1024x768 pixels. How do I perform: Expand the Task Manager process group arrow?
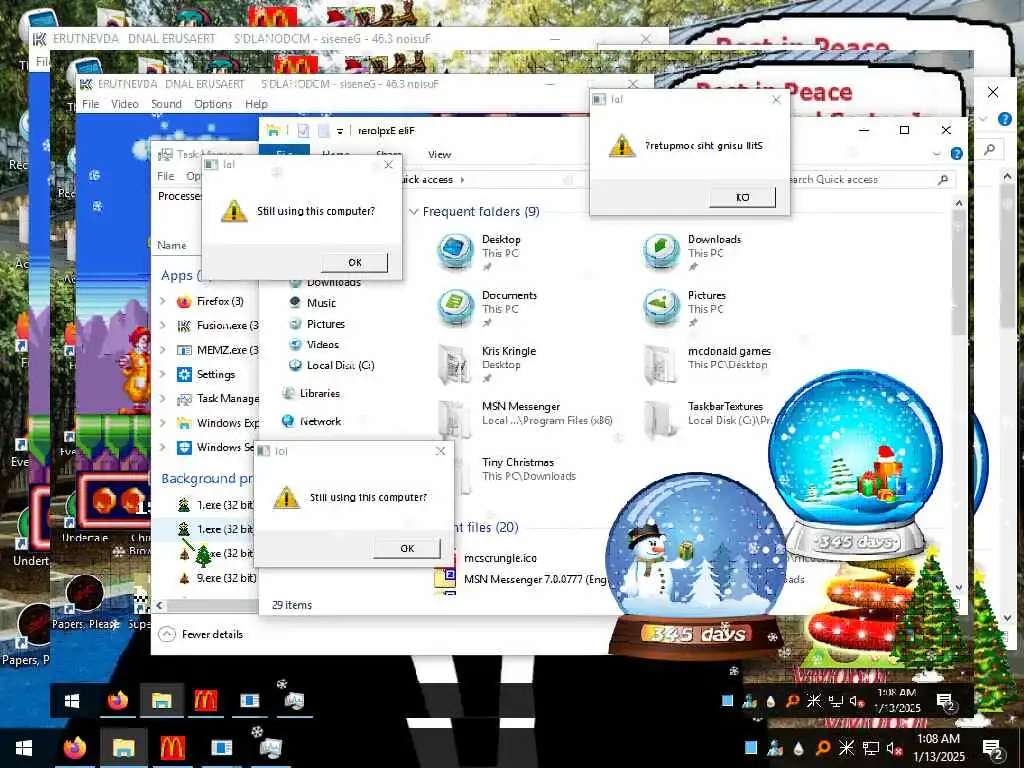pyautogui.click(x=163, y=398)
